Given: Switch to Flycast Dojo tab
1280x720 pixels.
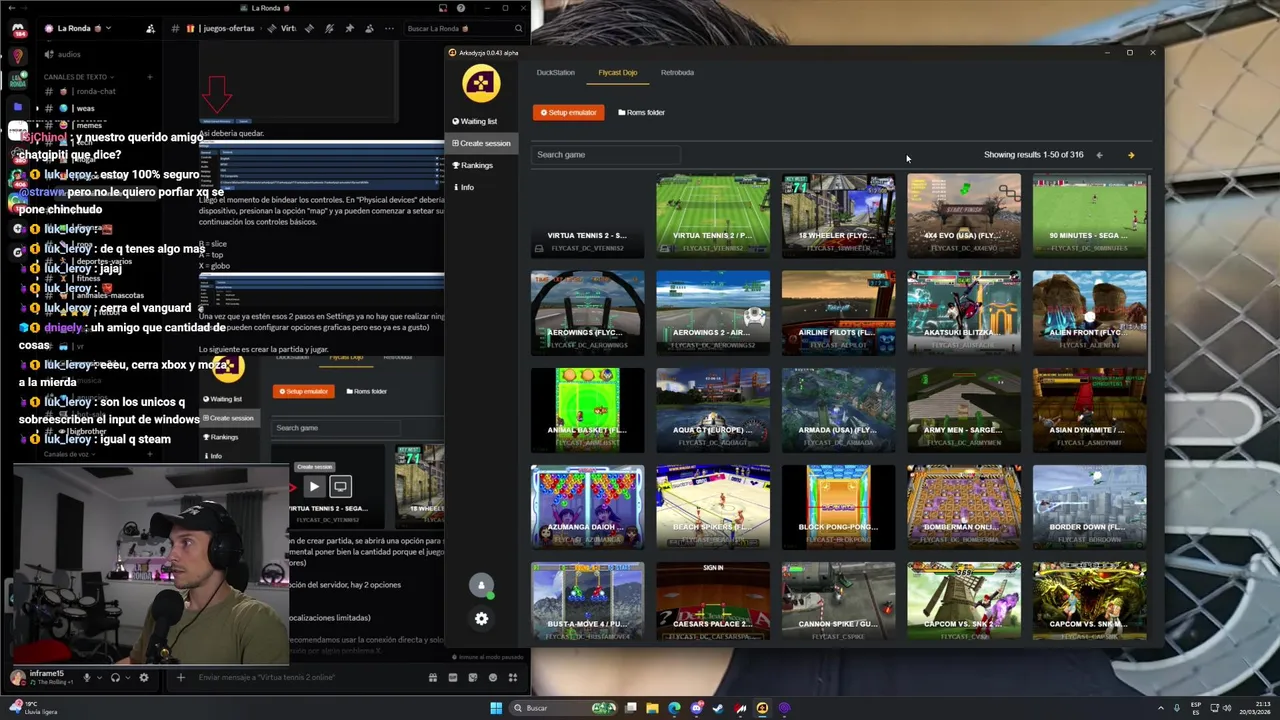Looking at the screenshot, I should click(x=617, y=73).
